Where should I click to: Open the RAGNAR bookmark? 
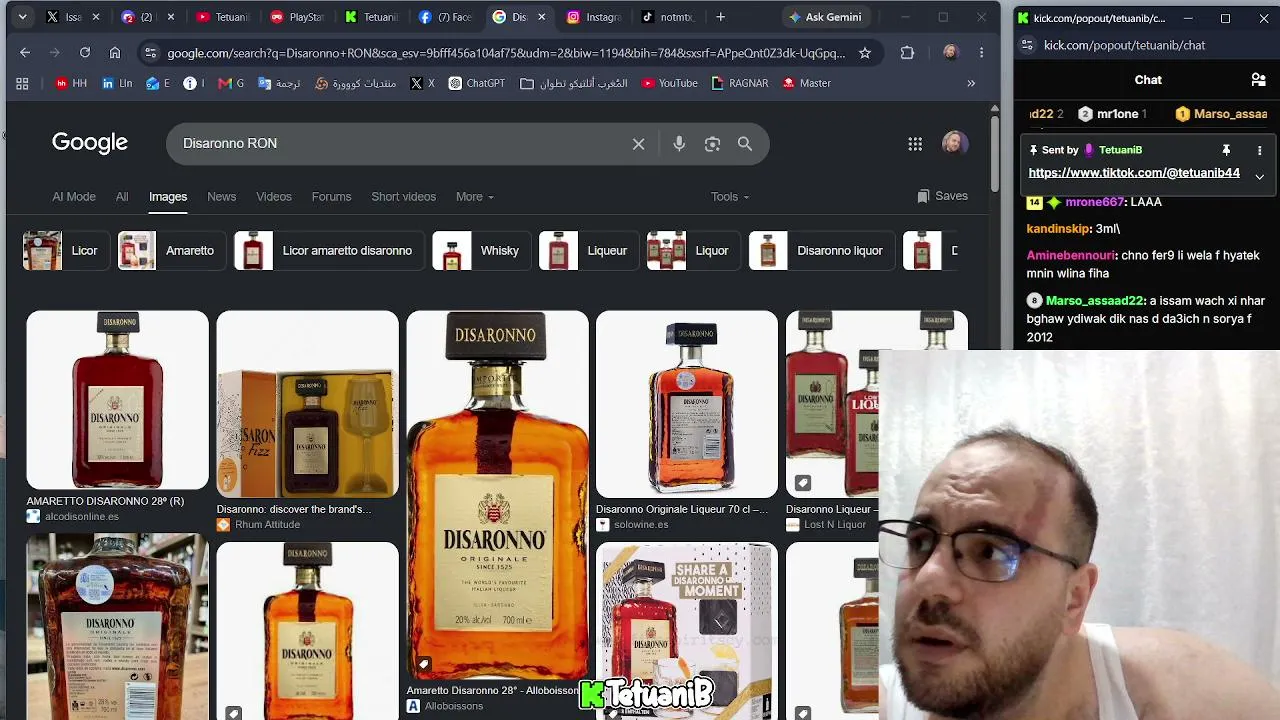point(740,83)
